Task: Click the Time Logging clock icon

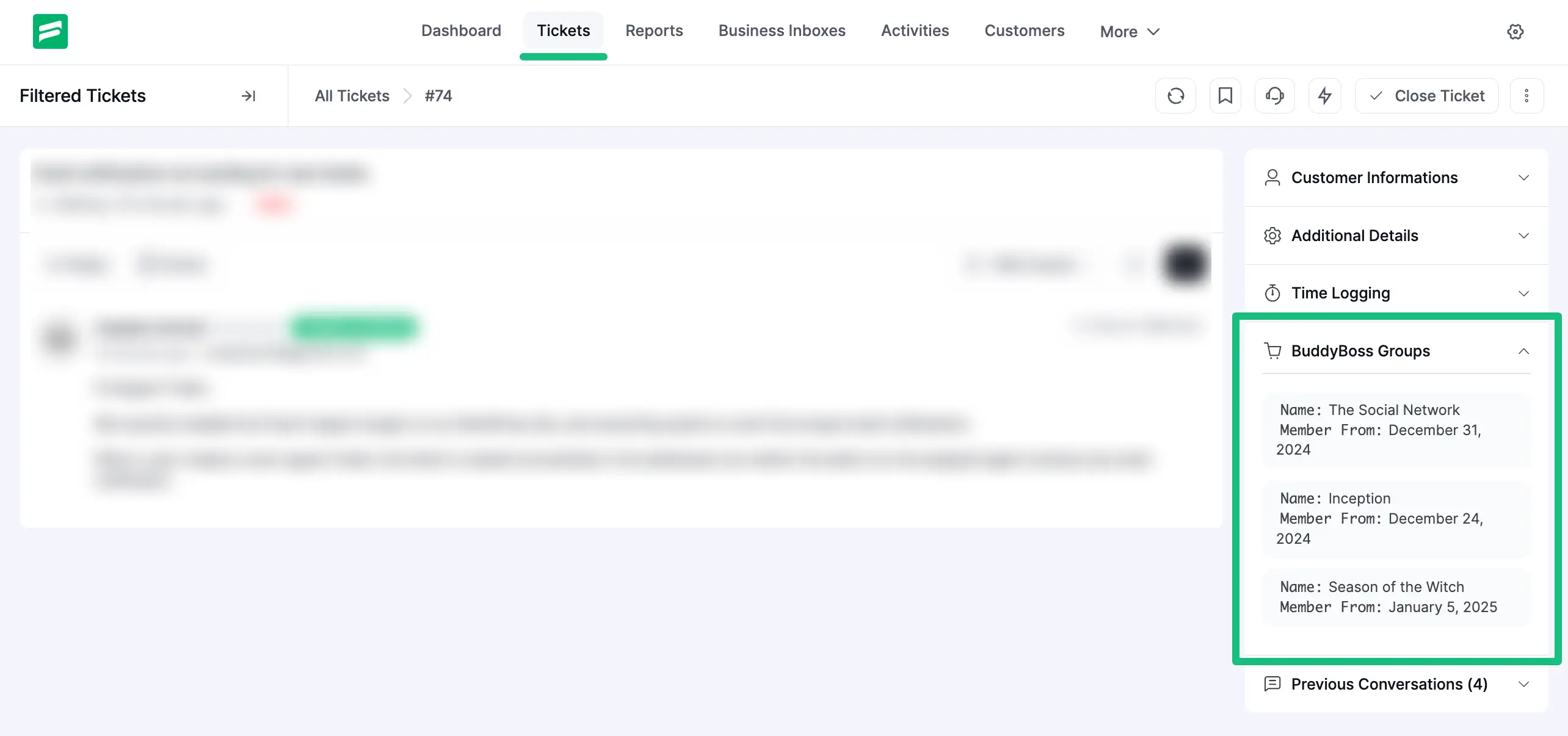Action: (1272, 293)
